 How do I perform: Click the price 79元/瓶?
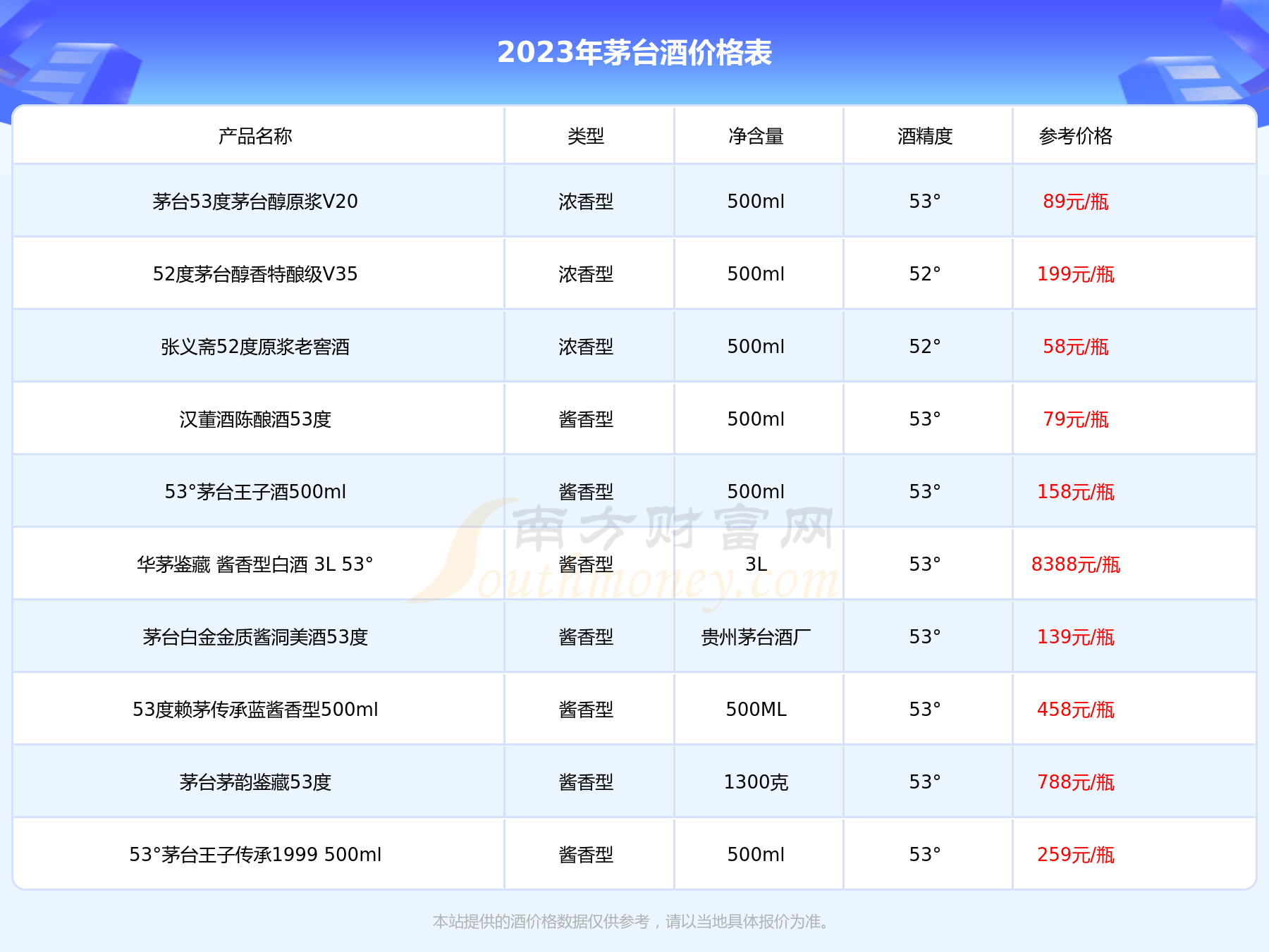[1076, 419]
